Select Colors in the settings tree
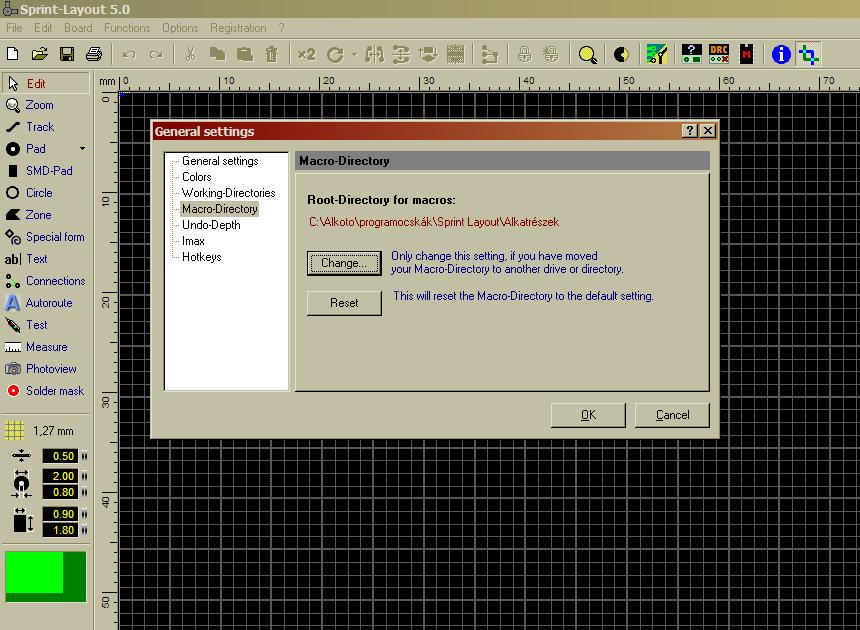The height and width of the screenshot is (630, 860). [196, 177]
